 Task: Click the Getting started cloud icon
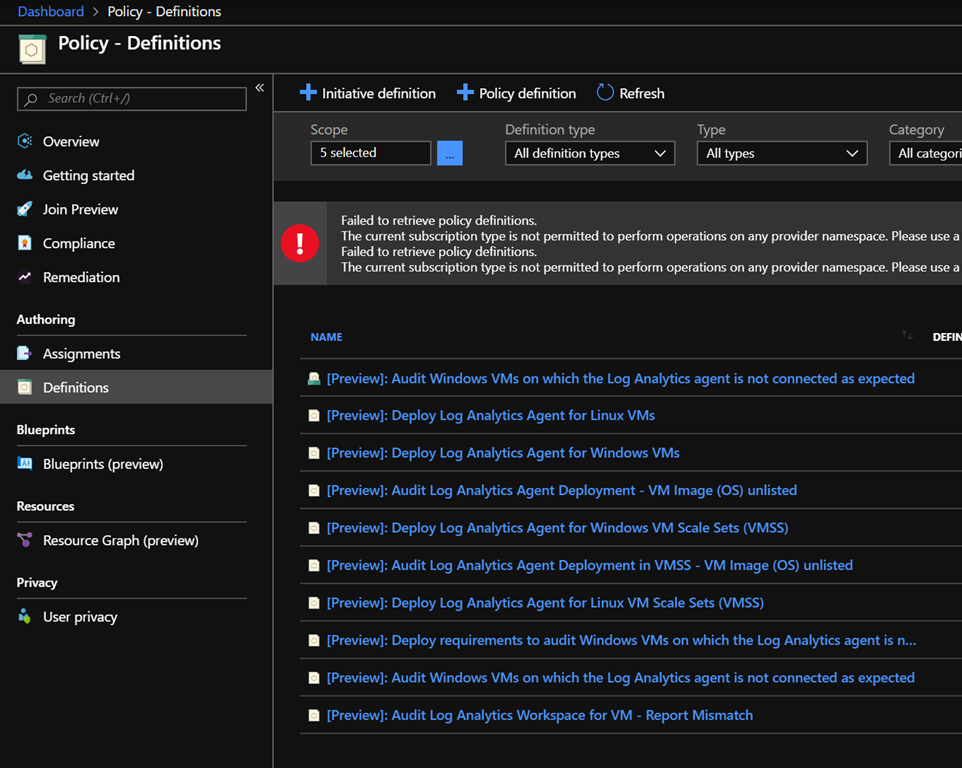coord(25,175)
